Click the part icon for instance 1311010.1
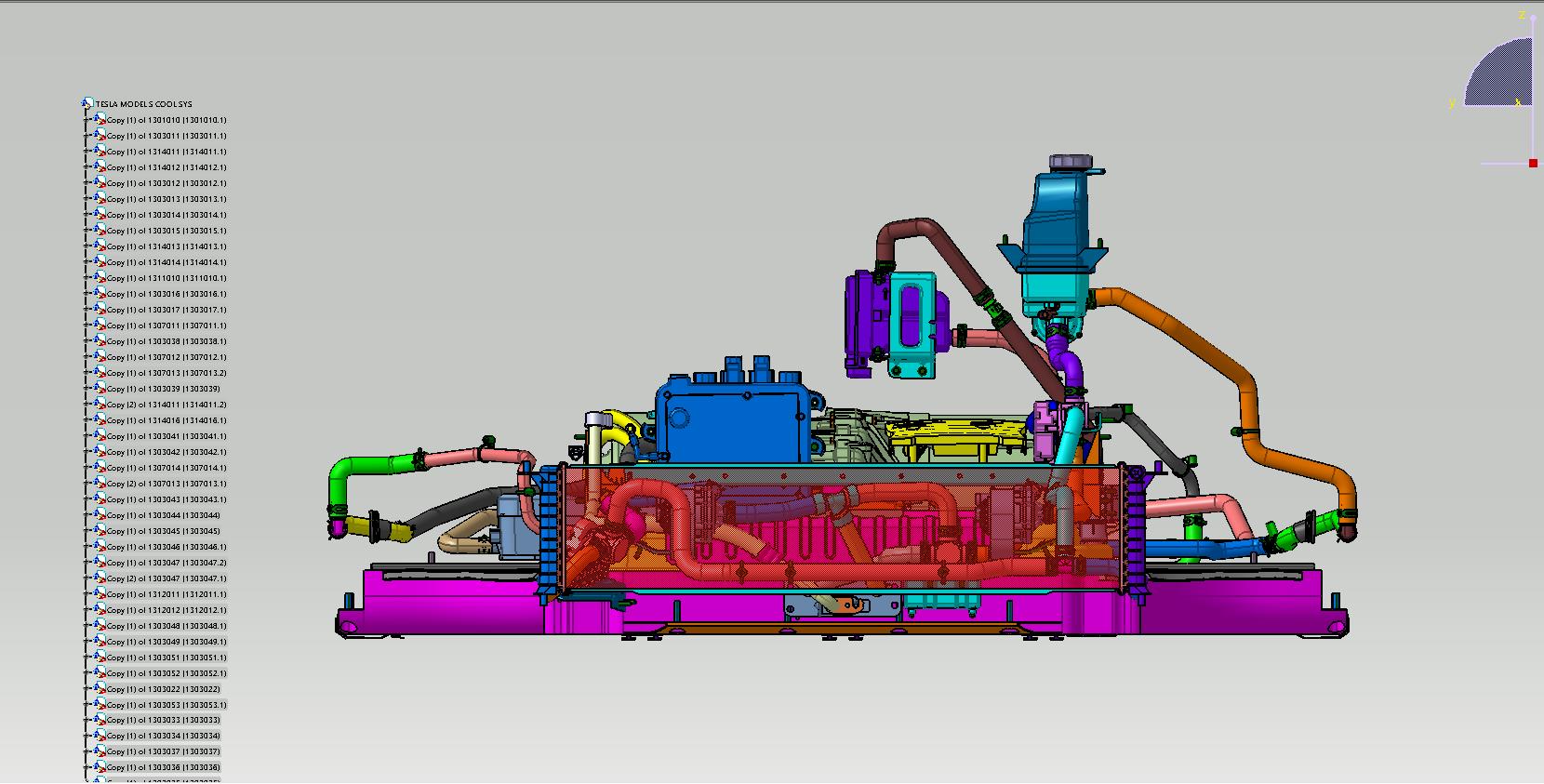This screenshot has height=784, width=1544. (x=100, y=277)
